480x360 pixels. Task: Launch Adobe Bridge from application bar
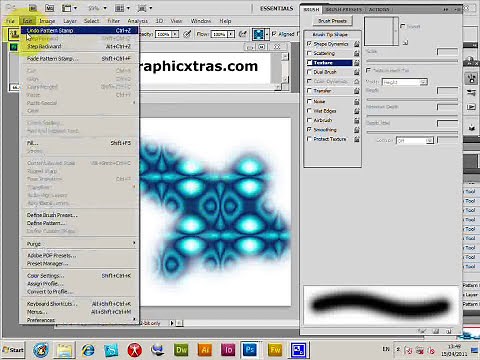(x=33, y=8)
